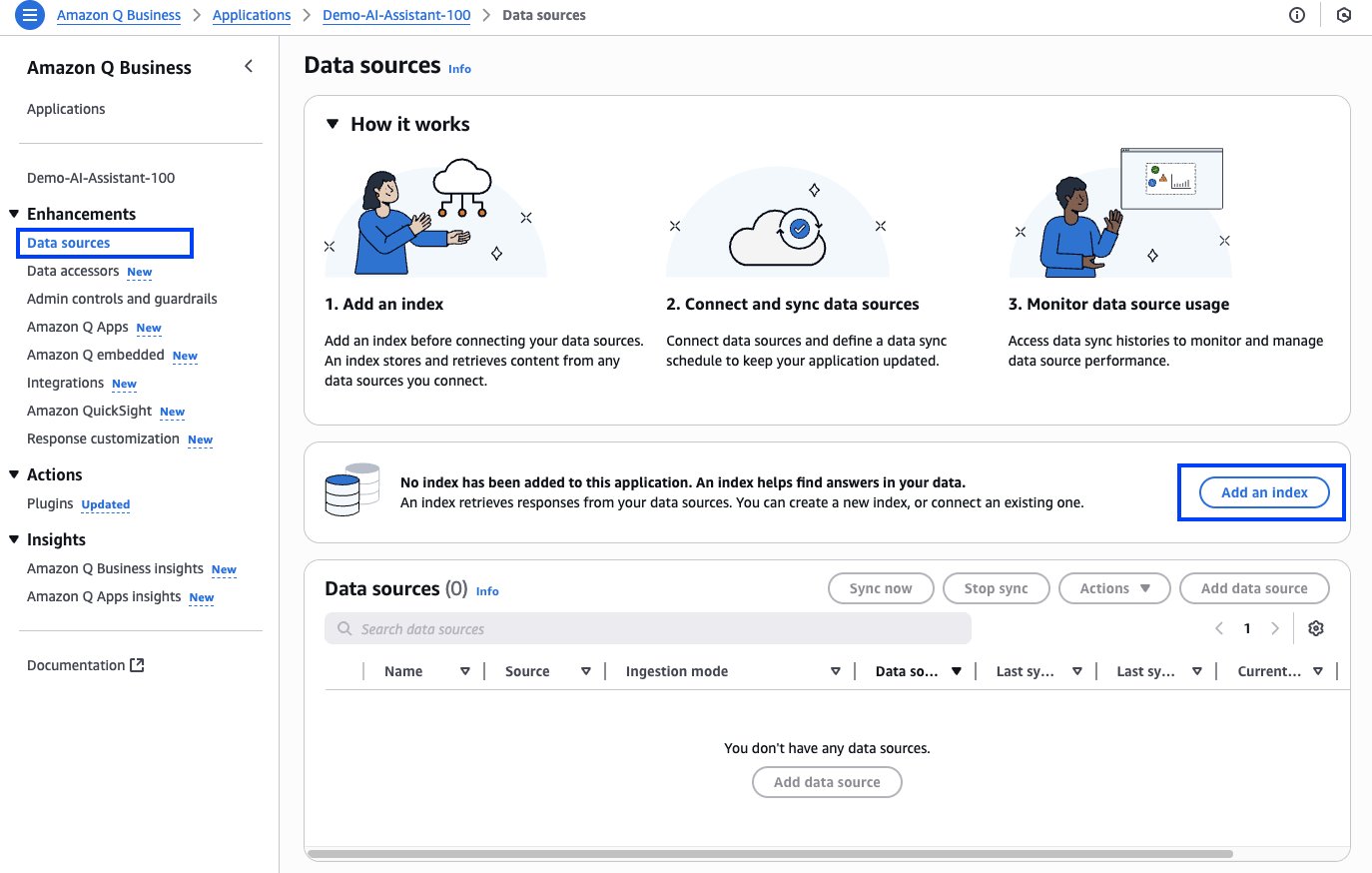The image size is (1372, 873).
Task: Open Integrations in the sidebar
Action: (x=65, y=383)
